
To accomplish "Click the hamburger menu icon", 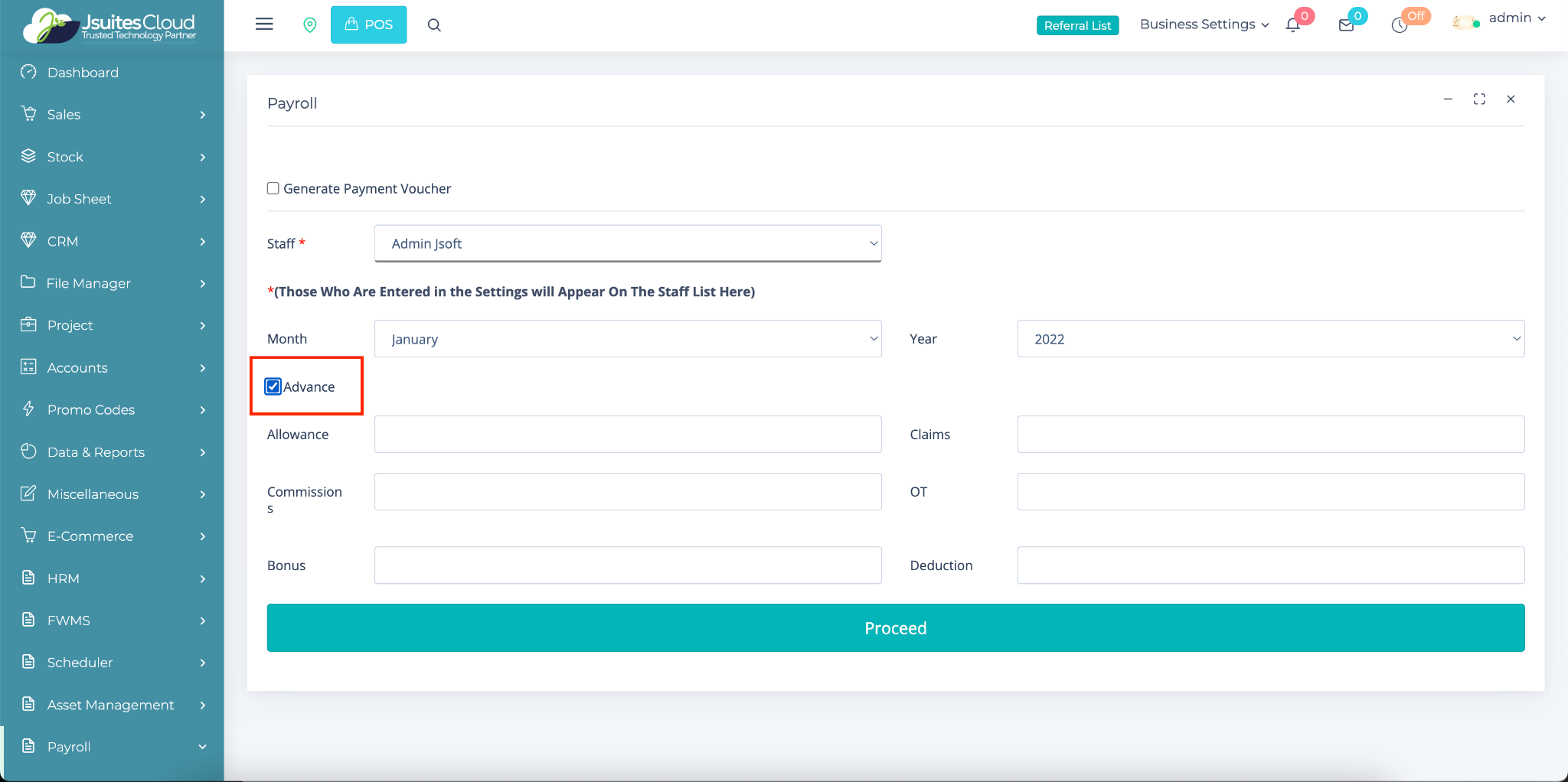I will 264,24.
